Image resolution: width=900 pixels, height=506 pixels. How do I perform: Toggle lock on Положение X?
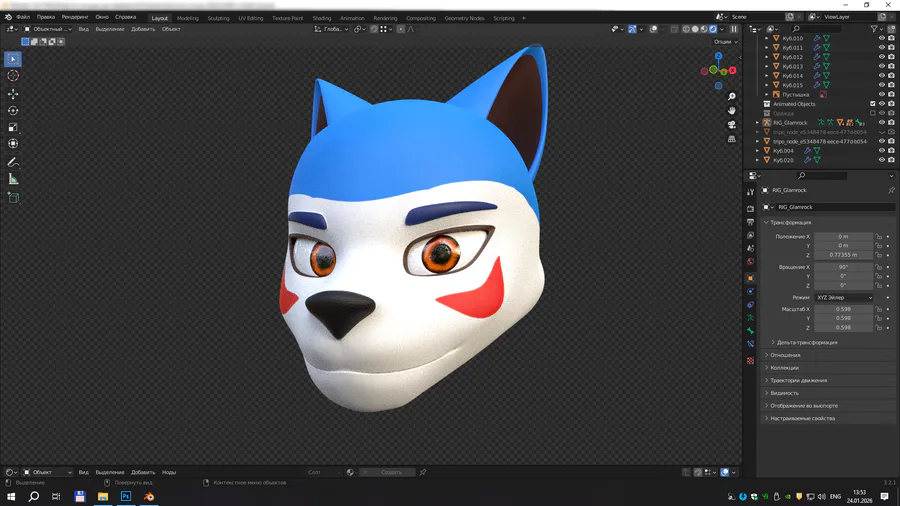click(x=878, y=236)
